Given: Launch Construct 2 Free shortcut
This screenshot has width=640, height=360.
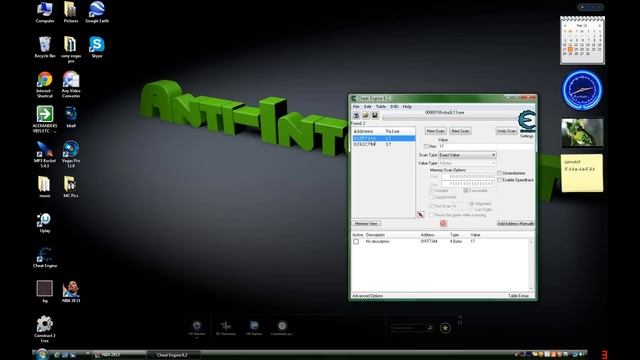Looking at the screenshot, I should tap(45, 329).
